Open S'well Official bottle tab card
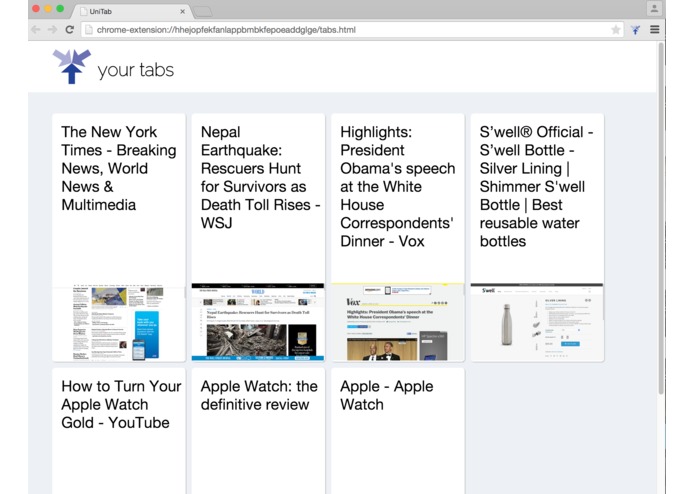695x494 pixels. click(537, 237)
